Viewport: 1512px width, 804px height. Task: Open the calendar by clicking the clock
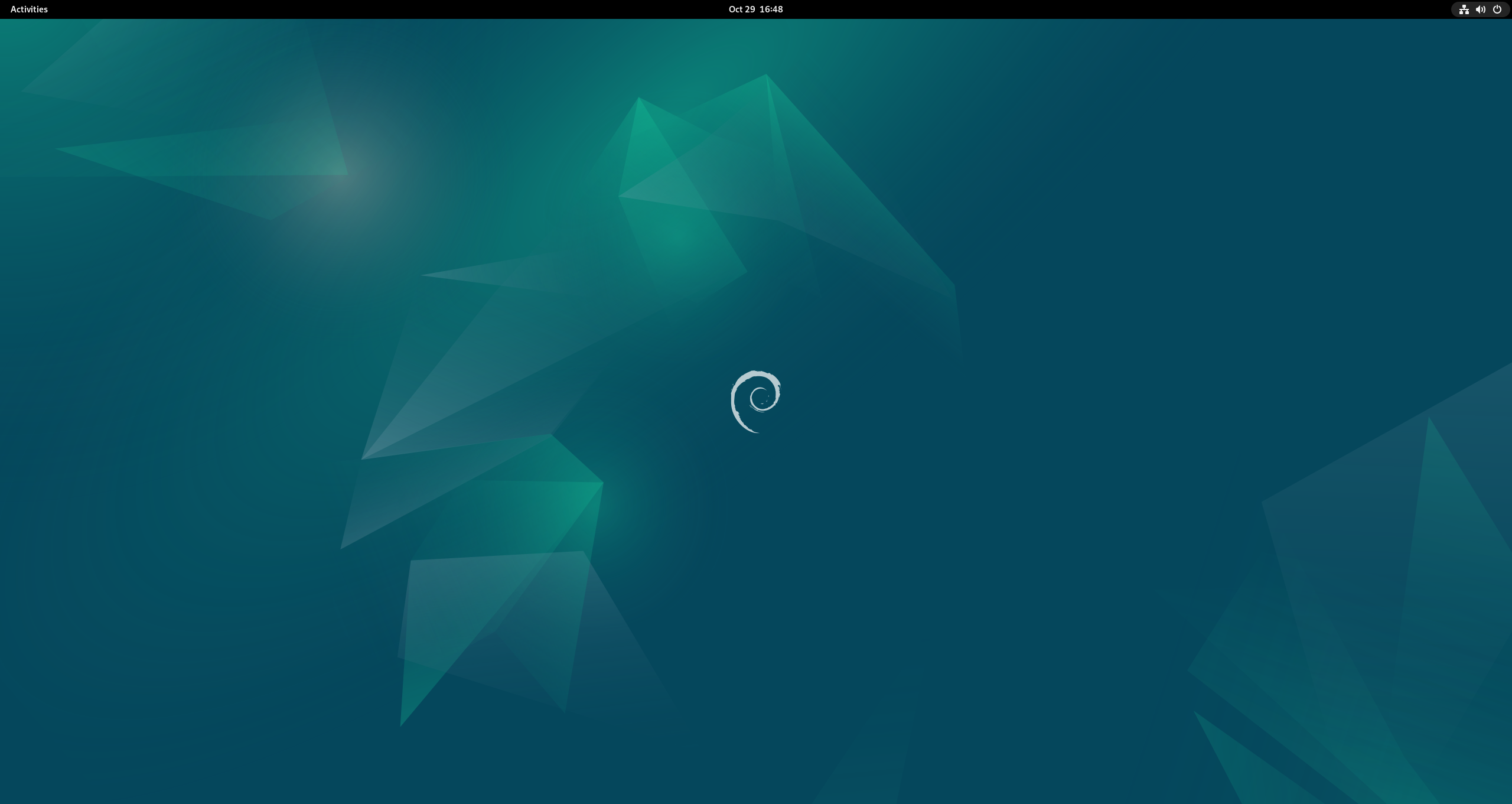[x=756, y=9]
